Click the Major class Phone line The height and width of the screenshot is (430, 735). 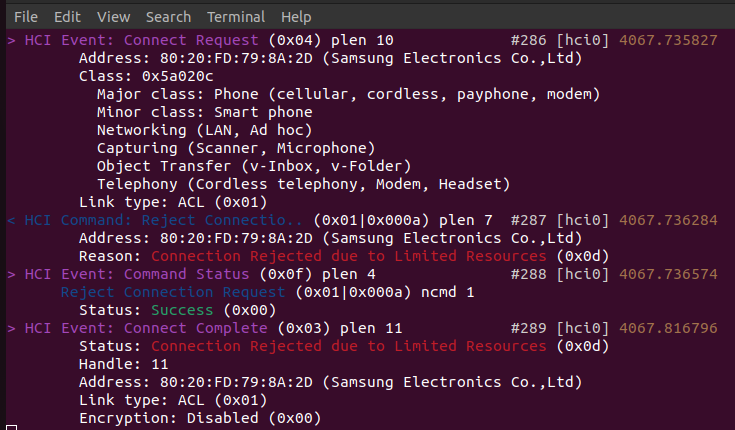tap(348, 94)
